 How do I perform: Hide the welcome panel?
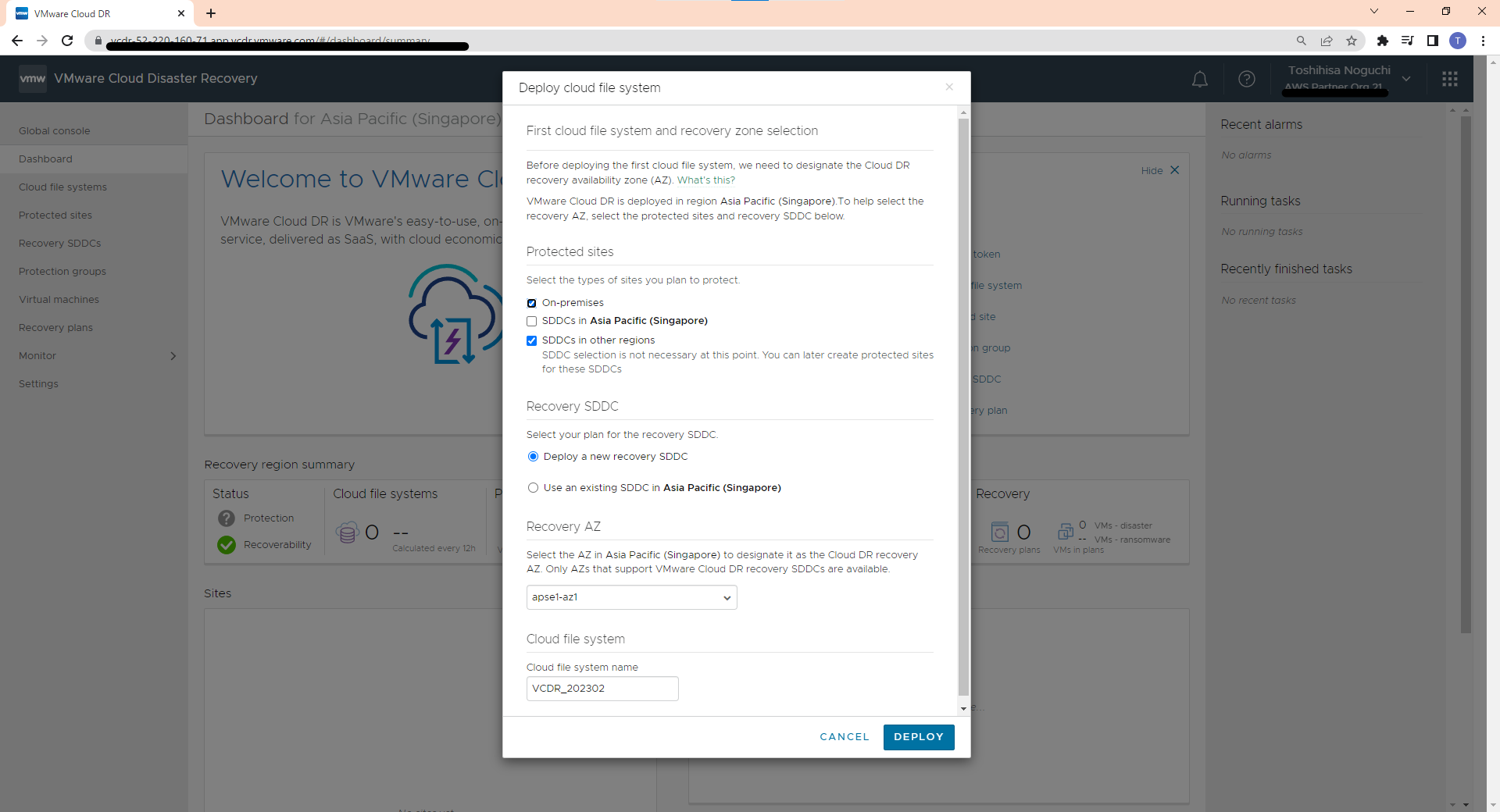coord(1160,170)
